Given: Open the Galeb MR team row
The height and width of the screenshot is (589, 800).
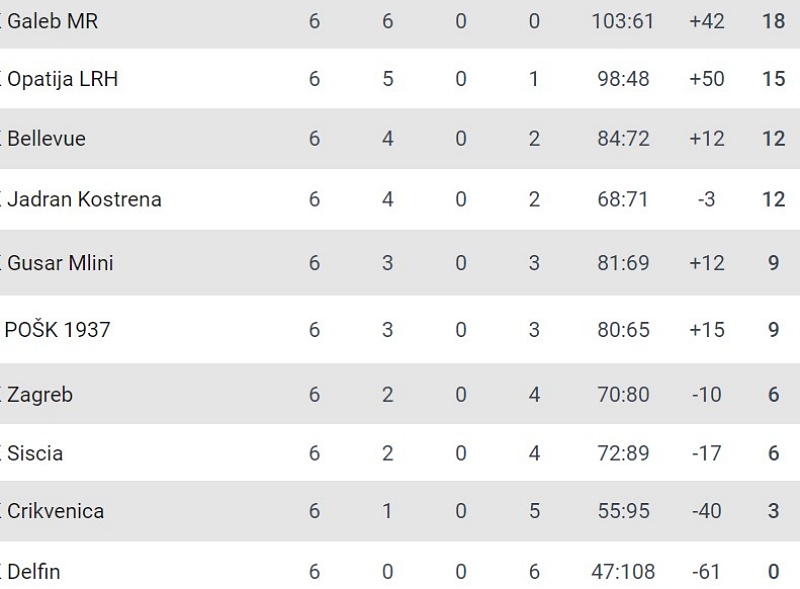Looking at the screenshot, I should (x=400, y=22).
